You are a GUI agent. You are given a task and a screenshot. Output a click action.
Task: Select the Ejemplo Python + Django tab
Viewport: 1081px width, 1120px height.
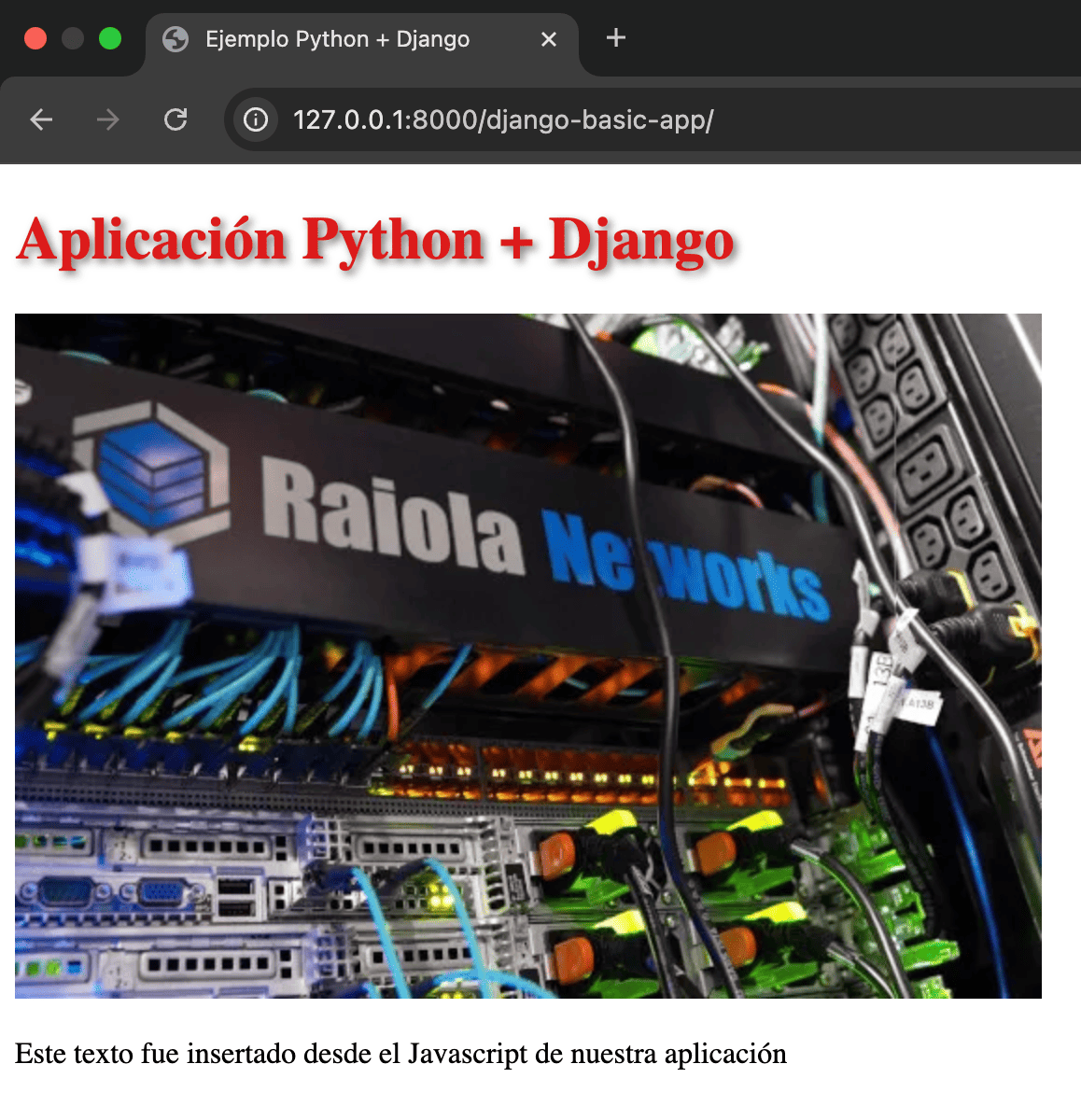pos(362,39)
